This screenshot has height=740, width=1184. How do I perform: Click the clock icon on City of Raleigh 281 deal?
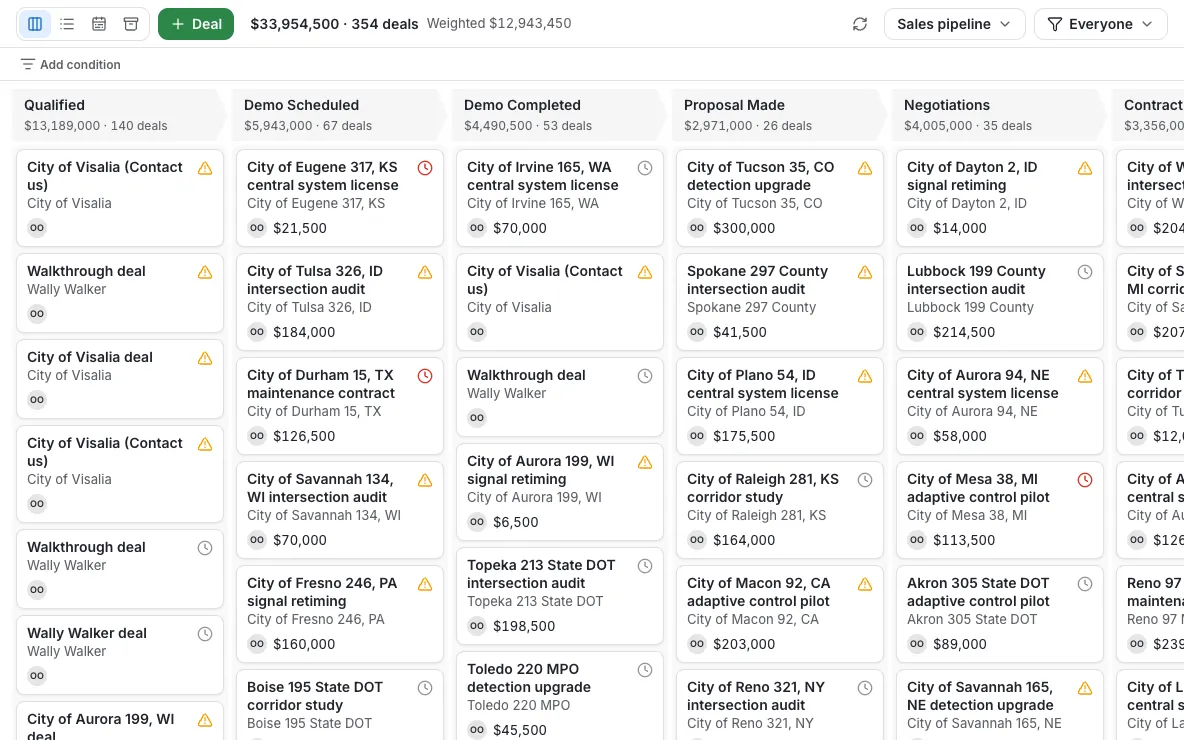[x=865, y=480]
